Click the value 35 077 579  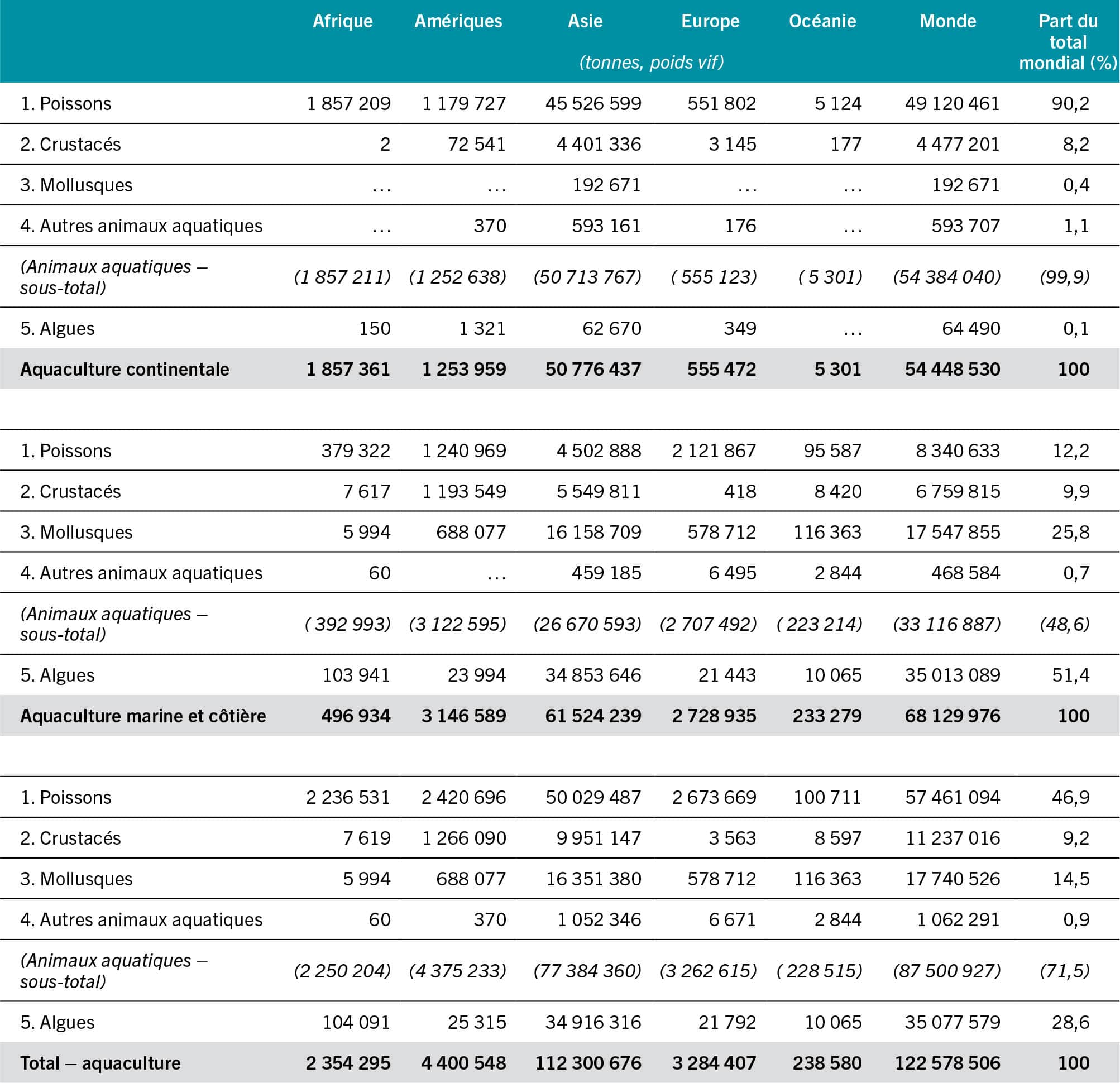953,1022
